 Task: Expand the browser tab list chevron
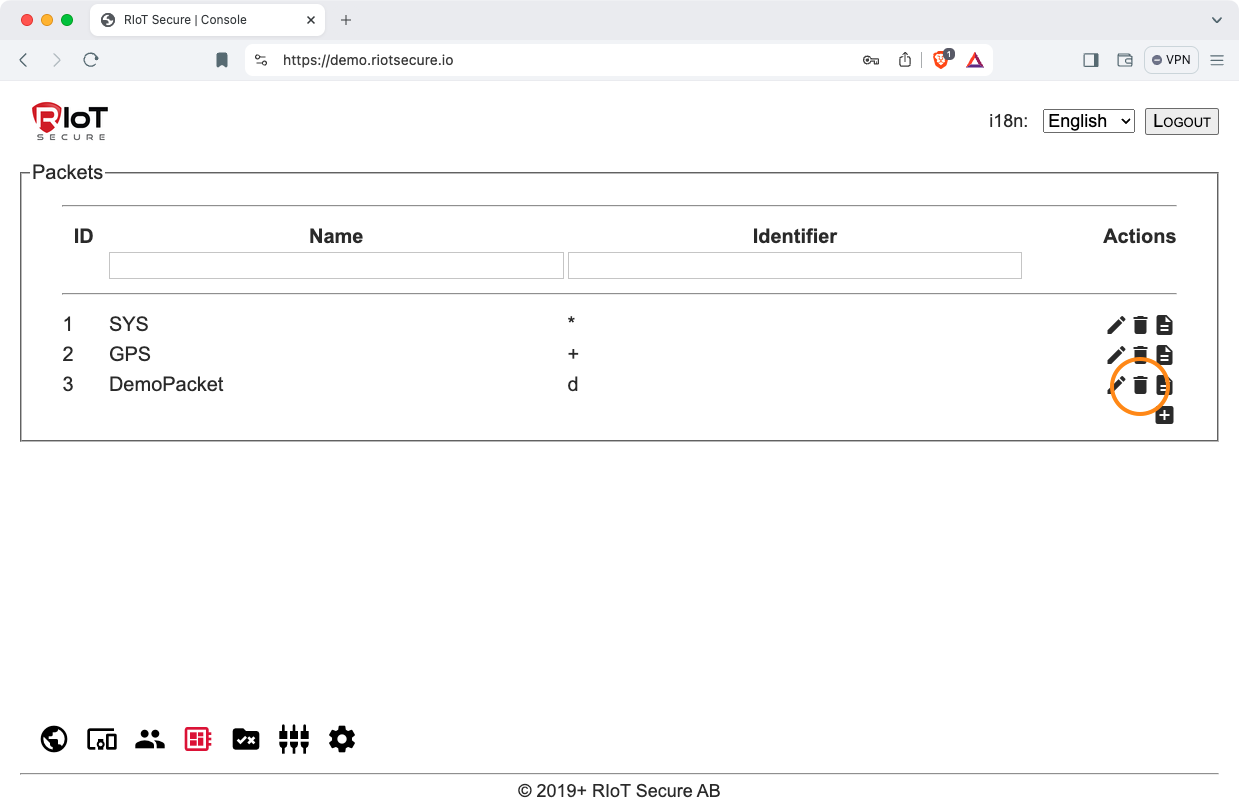click(x=1217, y=20)
